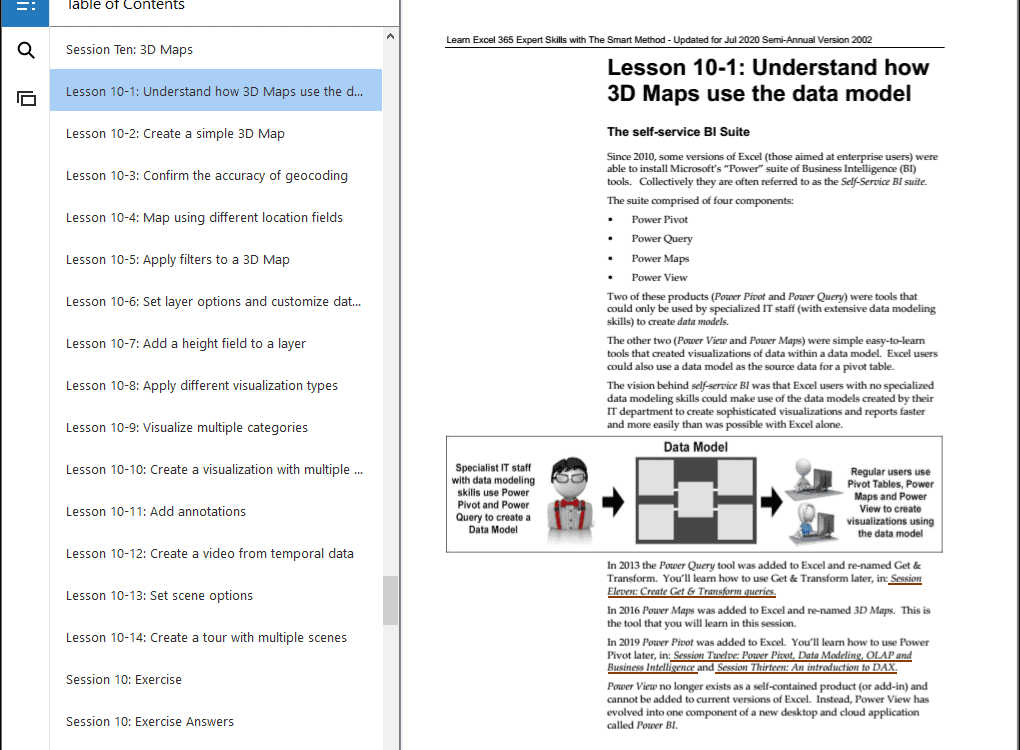
Task: Click the bullet text Power Pivot
Action: pyautogui.click(x=660, y=220)
